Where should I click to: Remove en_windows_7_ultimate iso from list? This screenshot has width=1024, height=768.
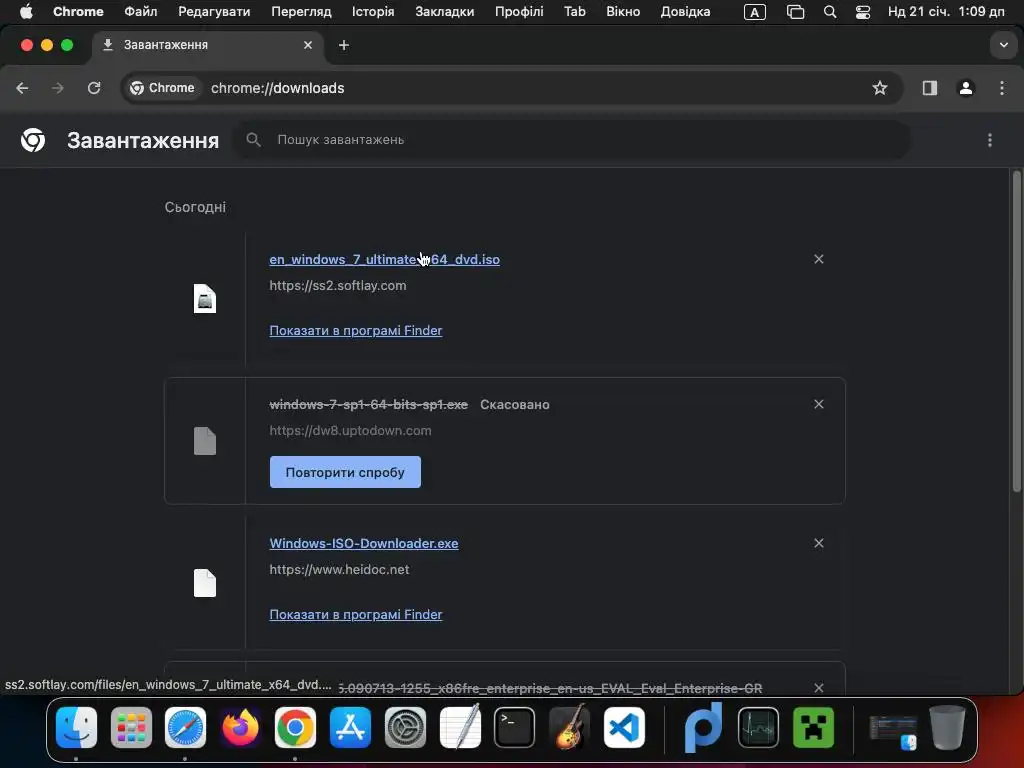[x=819, y=259]
